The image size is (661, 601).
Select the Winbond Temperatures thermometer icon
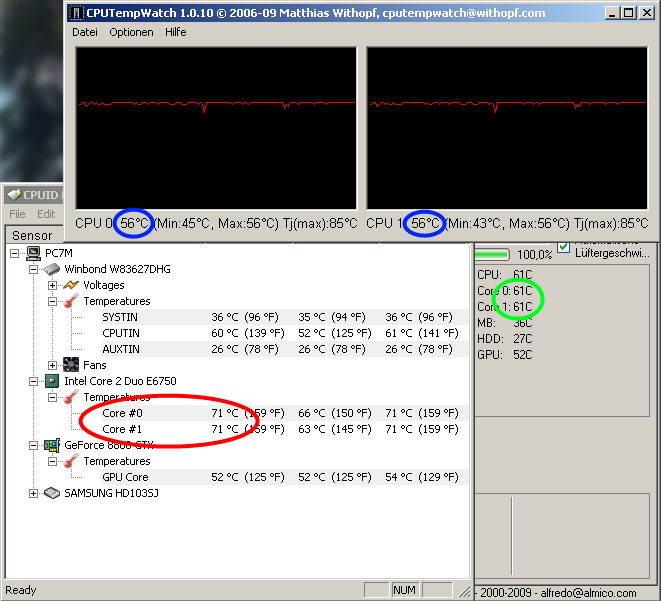pos(71,301)
